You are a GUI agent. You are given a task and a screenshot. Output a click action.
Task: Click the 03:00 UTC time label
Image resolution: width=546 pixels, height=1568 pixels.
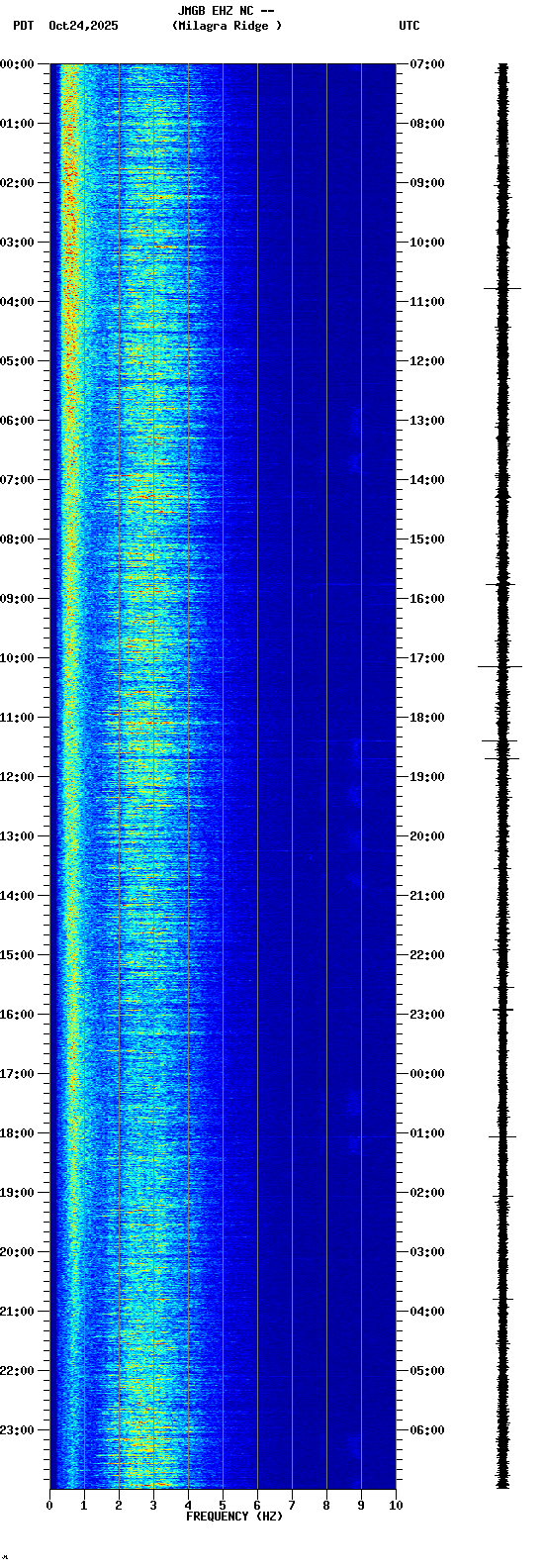[427, 1252]
